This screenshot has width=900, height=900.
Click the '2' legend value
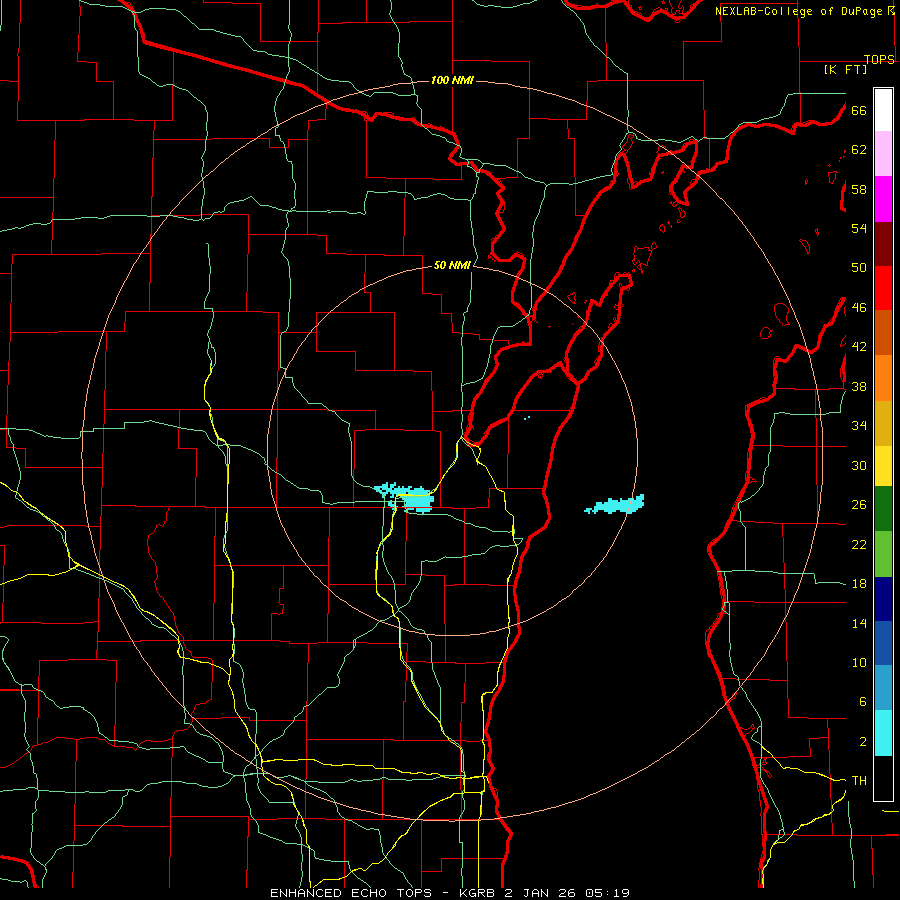pyautogui.click(x=862, y=742)
